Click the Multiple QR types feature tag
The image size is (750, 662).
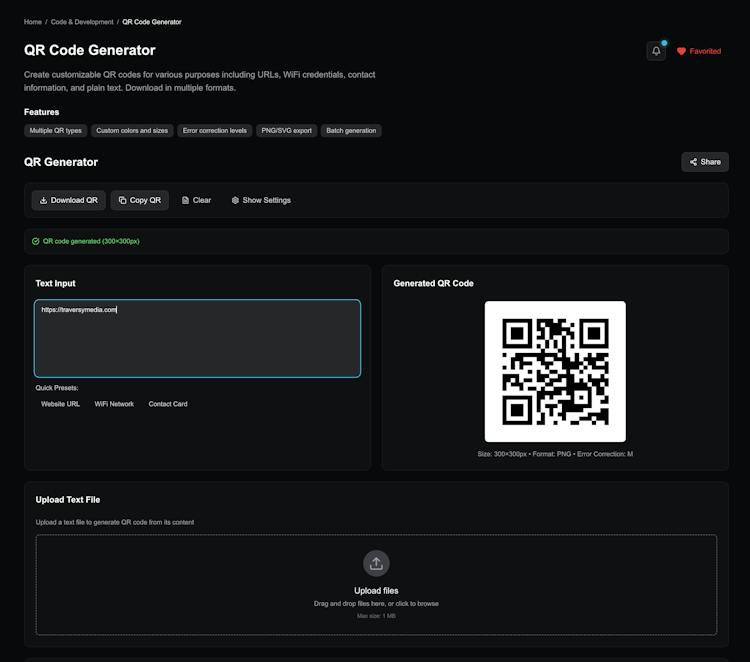pyautogui.click(x=55, y=131)
